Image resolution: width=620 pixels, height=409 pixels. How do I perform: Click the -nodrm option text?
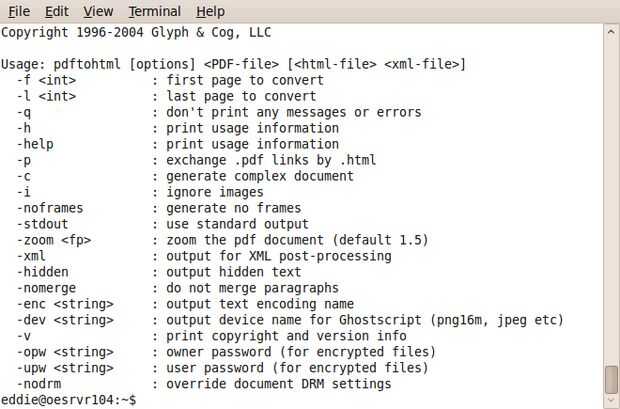pyautogui.click(x=41, y=384)
